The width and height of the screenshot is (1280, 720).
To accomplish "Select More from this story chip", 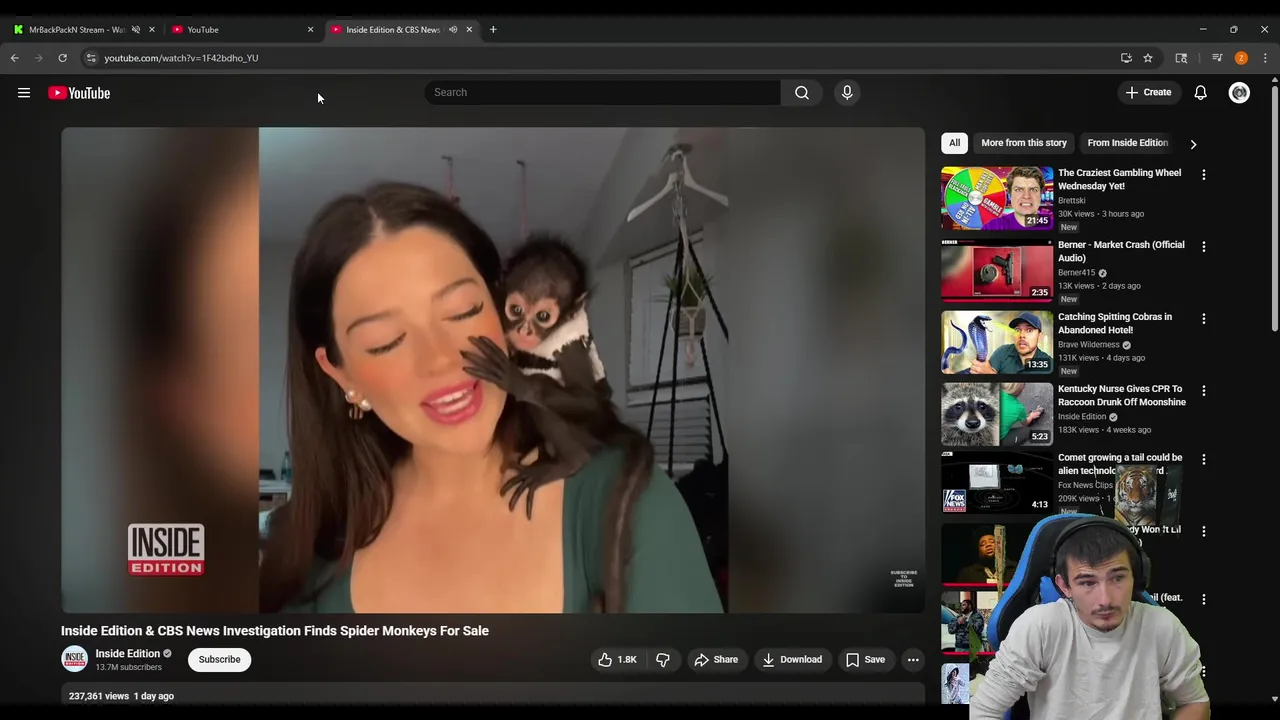I will pos(1024,143).
